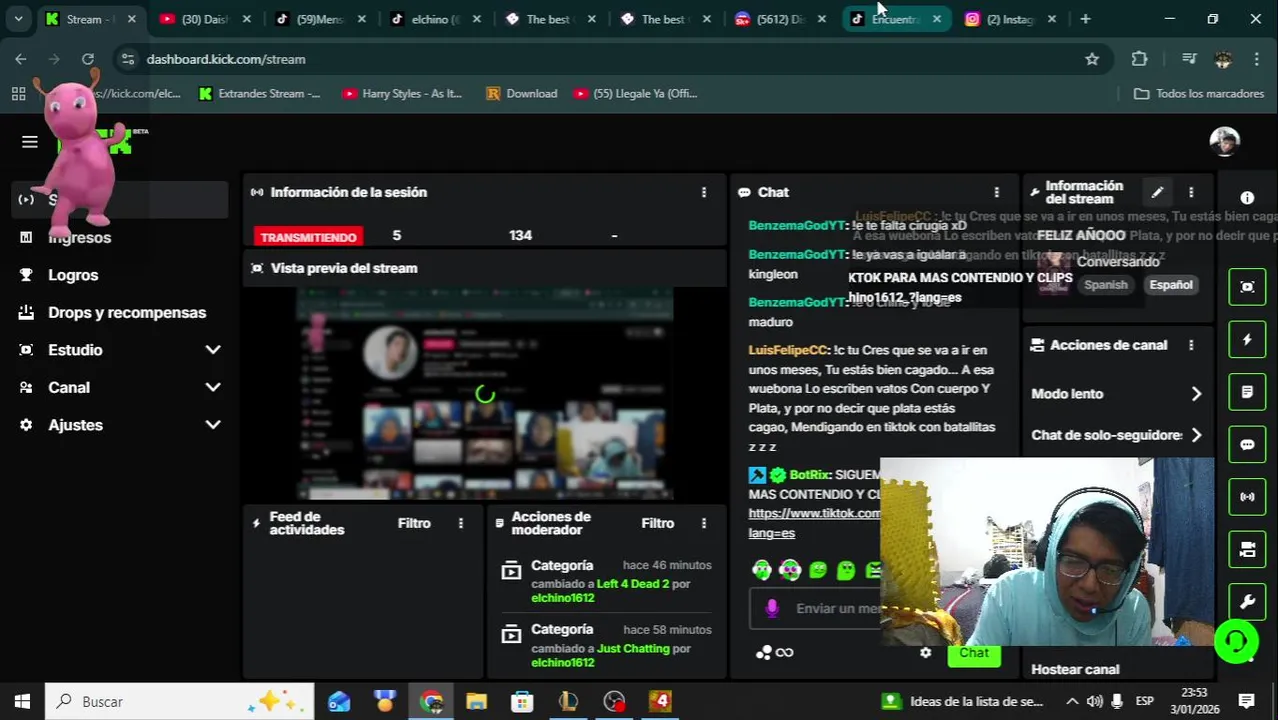Click the info circle icon in right sidebar
Screen dimensions: 1278x720
coord(1247,198)
